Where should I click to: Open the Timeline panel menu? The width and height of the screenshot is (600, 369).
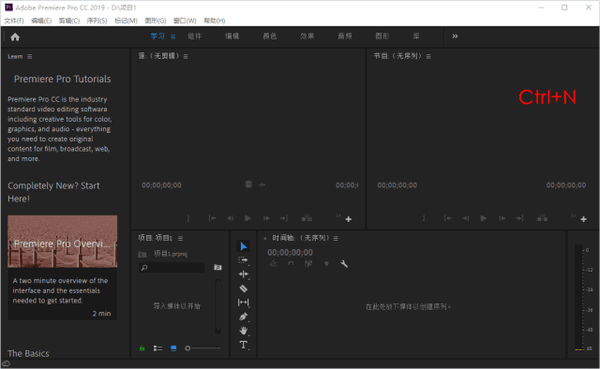pos(336,238)
